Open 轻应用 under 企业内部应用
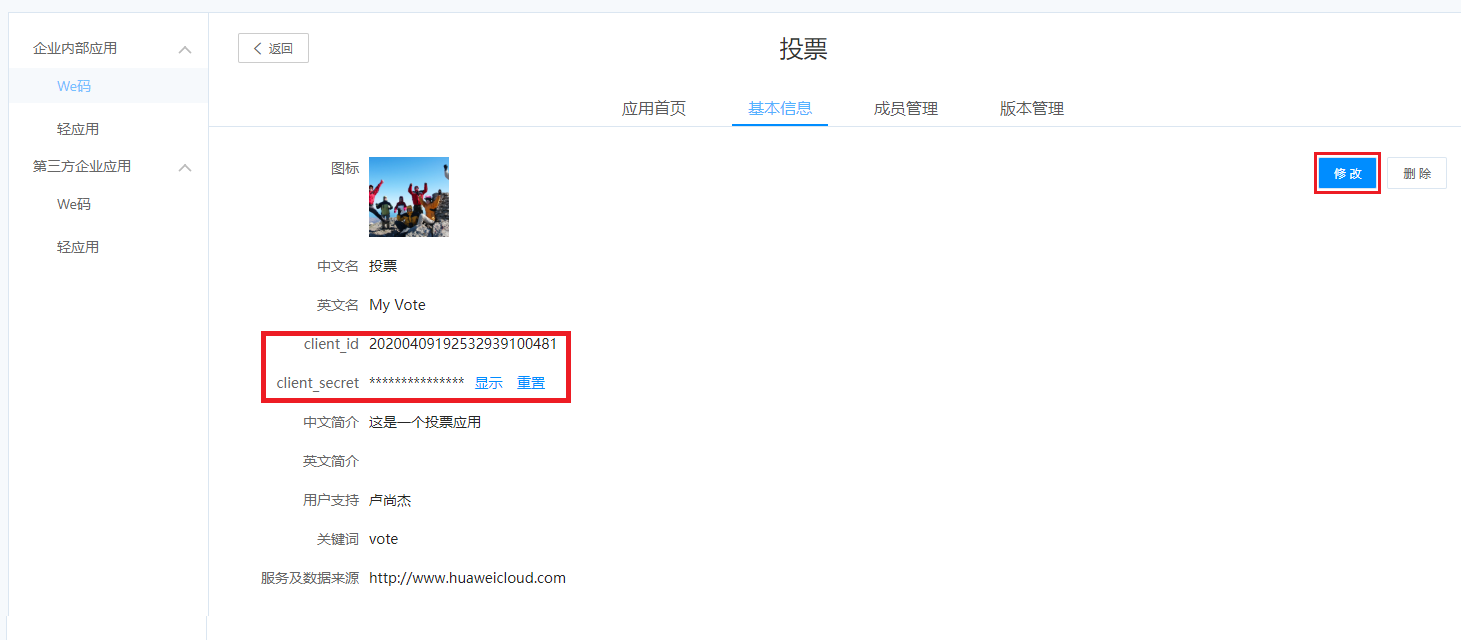1461x640 pixels. click(78, 129)
